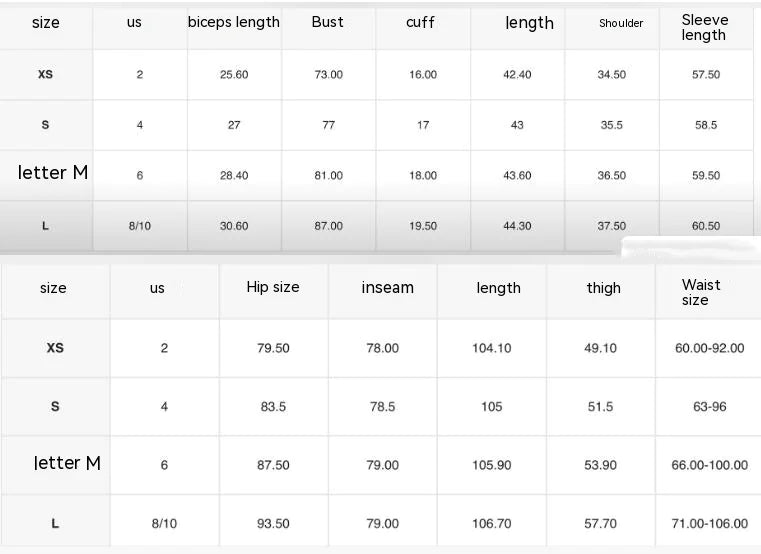Select the waist range 60.00-92.00 cell

(710, 348)
